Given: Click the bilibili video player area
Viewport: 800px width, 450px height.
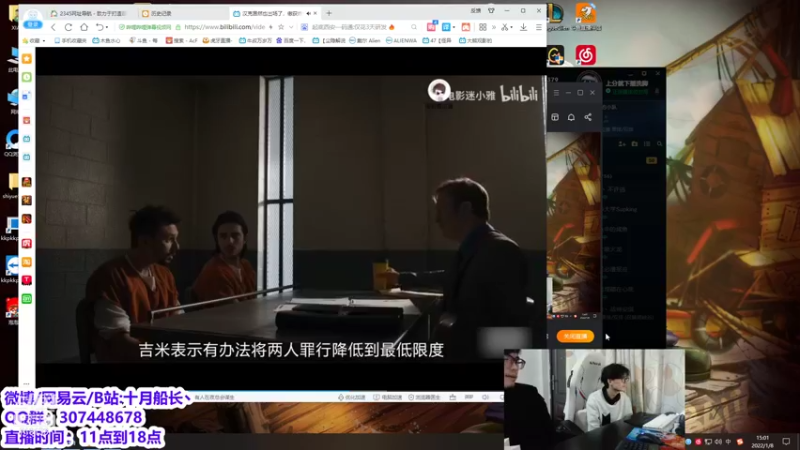Looking at the screenshot, I should 291,219.
